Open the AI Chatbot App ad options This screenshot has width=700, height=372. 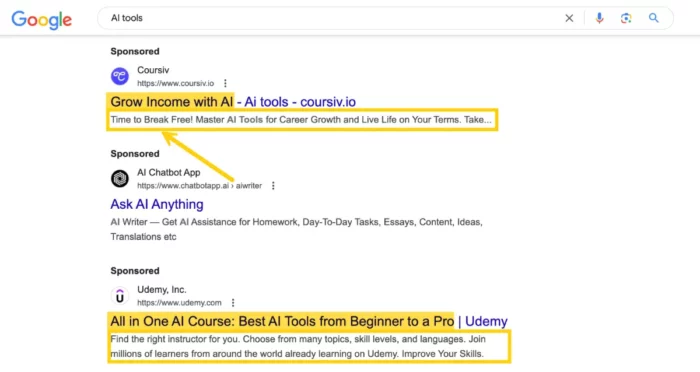(x=273, y=186)
